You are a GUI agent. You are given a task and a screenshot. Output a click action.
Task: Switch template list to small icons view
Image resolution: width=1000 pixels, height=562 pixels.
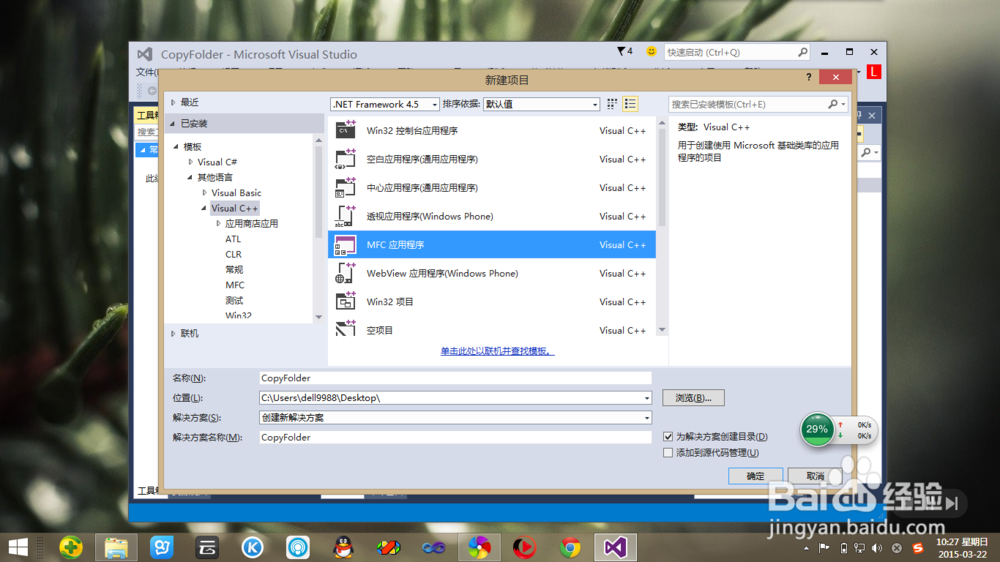[612, 104]
